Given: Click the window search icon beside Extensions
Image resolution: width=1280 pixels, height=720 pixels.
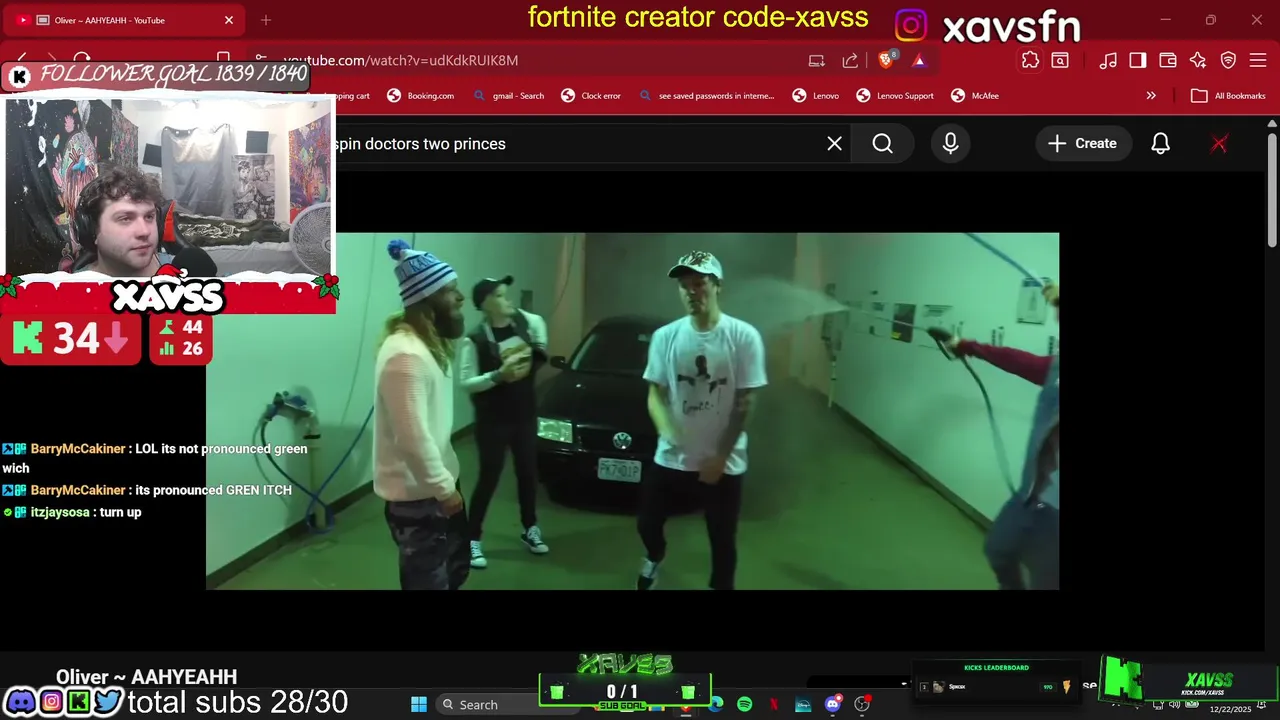Looking at the screenshot, I should (1060, 60).
